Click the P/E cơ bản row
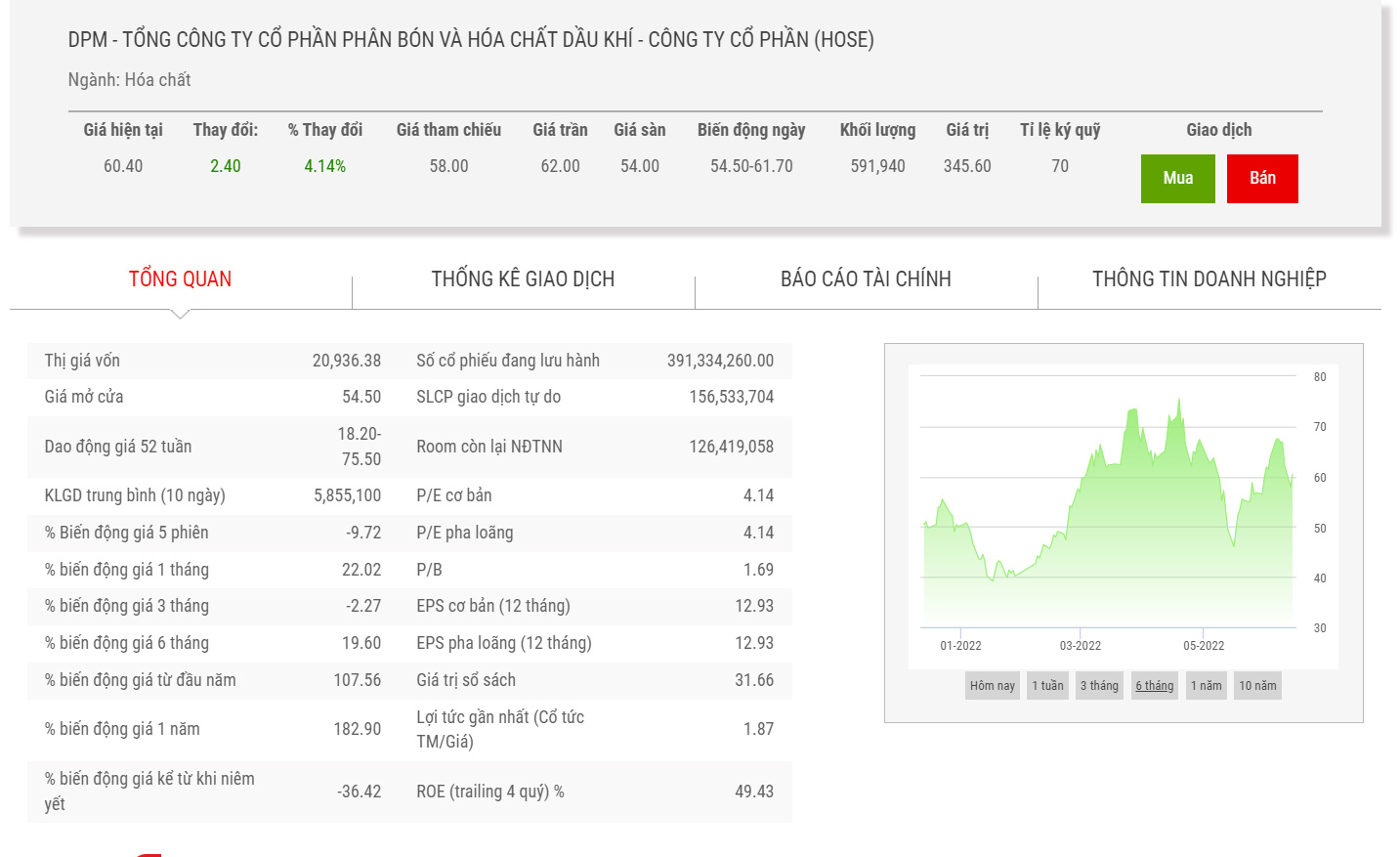 (x=594, y=495)
